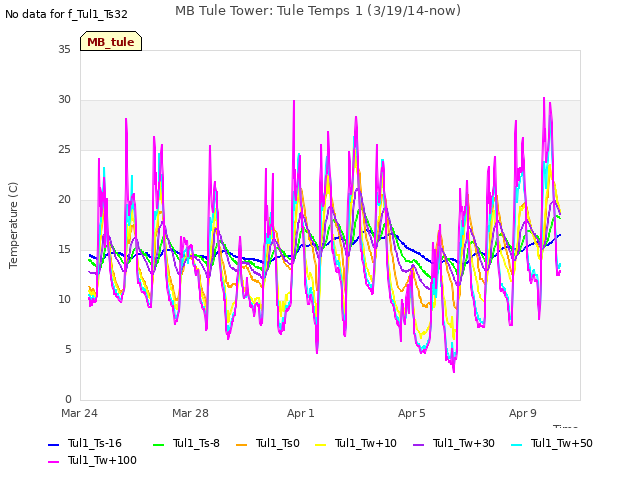Click the Mar 24 x-axis label
The image size is (640, 480).
click(79, 413)
